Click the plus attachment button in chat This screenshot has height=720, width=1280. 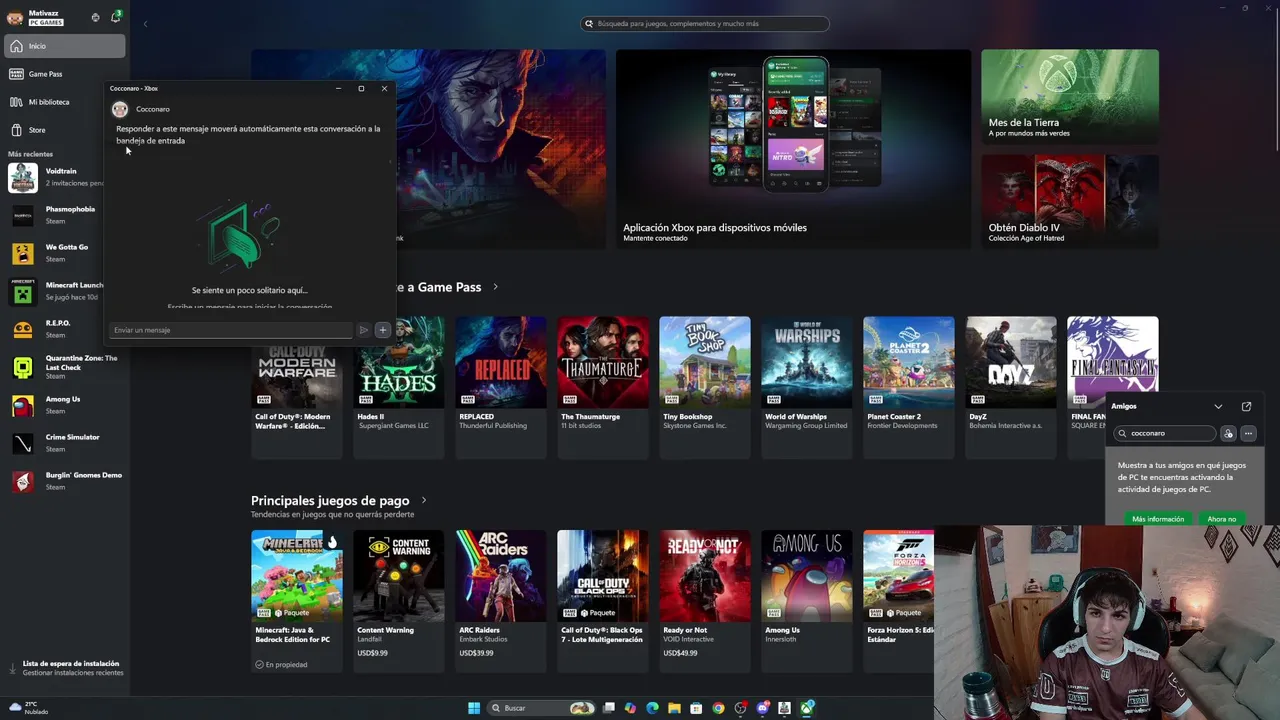click(382, 330)
